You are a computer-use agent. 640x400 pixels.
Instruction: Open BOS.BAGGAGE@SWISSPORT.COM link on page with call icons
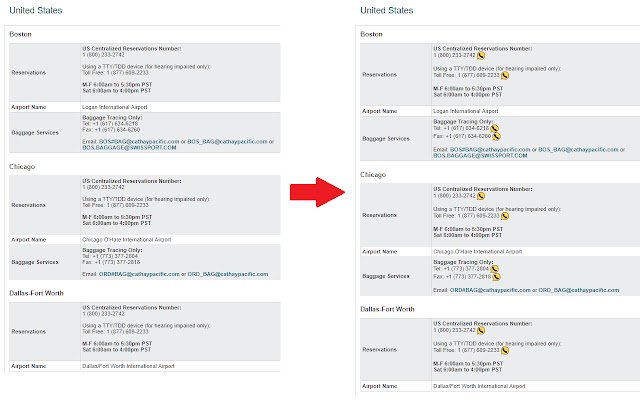[480, 156]
